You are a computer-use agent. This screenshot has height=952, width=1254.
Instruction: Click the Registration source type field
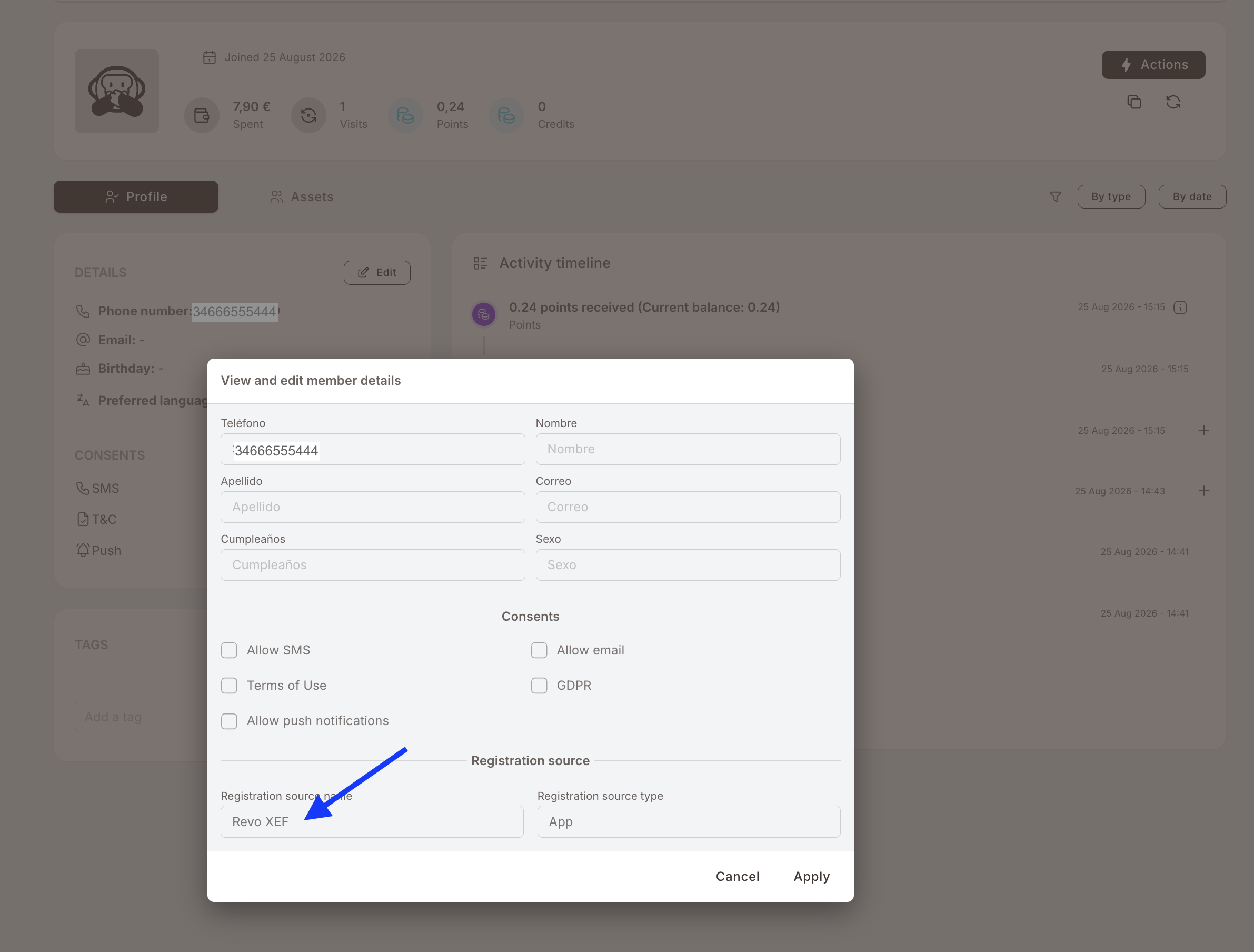click(x=689, y=822)
